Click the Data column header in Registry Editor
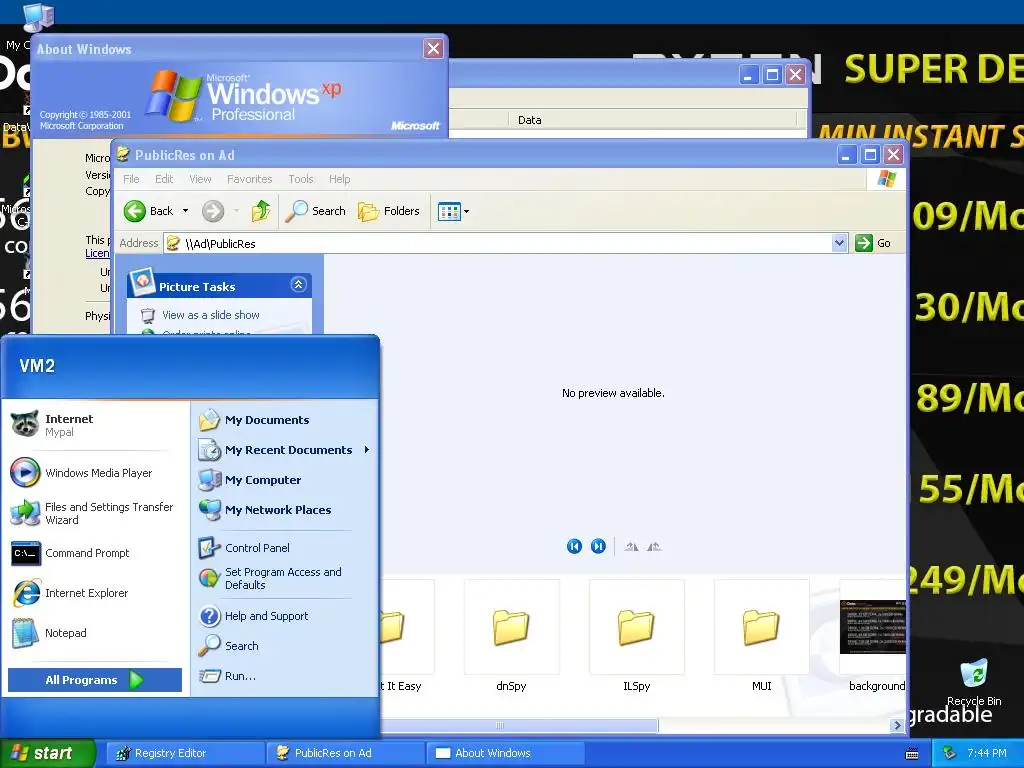This screenshot has width=1024, height=768. (653, 120)
